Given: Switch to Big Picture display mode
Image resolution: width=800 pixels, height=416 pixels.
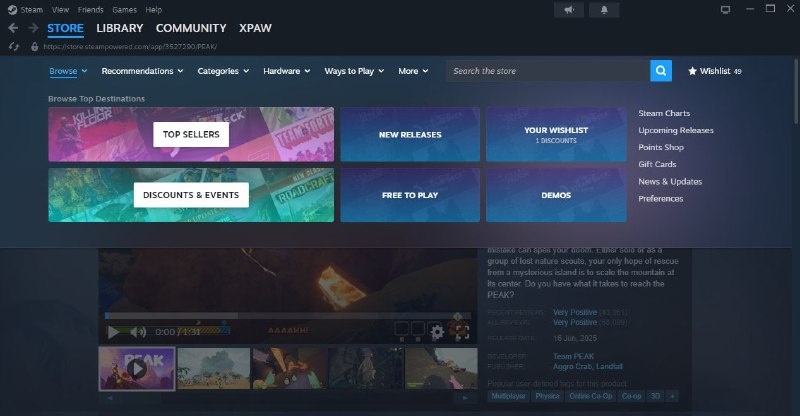Looking at the screenshot, I should pos(725,10).
